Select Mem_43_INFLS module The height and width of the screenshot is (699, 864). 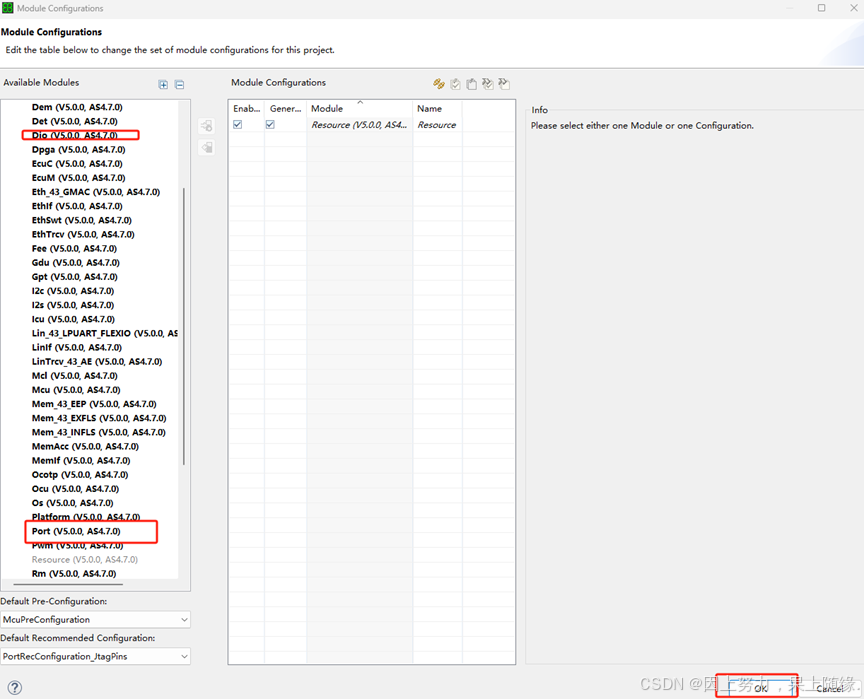[x=99, y=432]
